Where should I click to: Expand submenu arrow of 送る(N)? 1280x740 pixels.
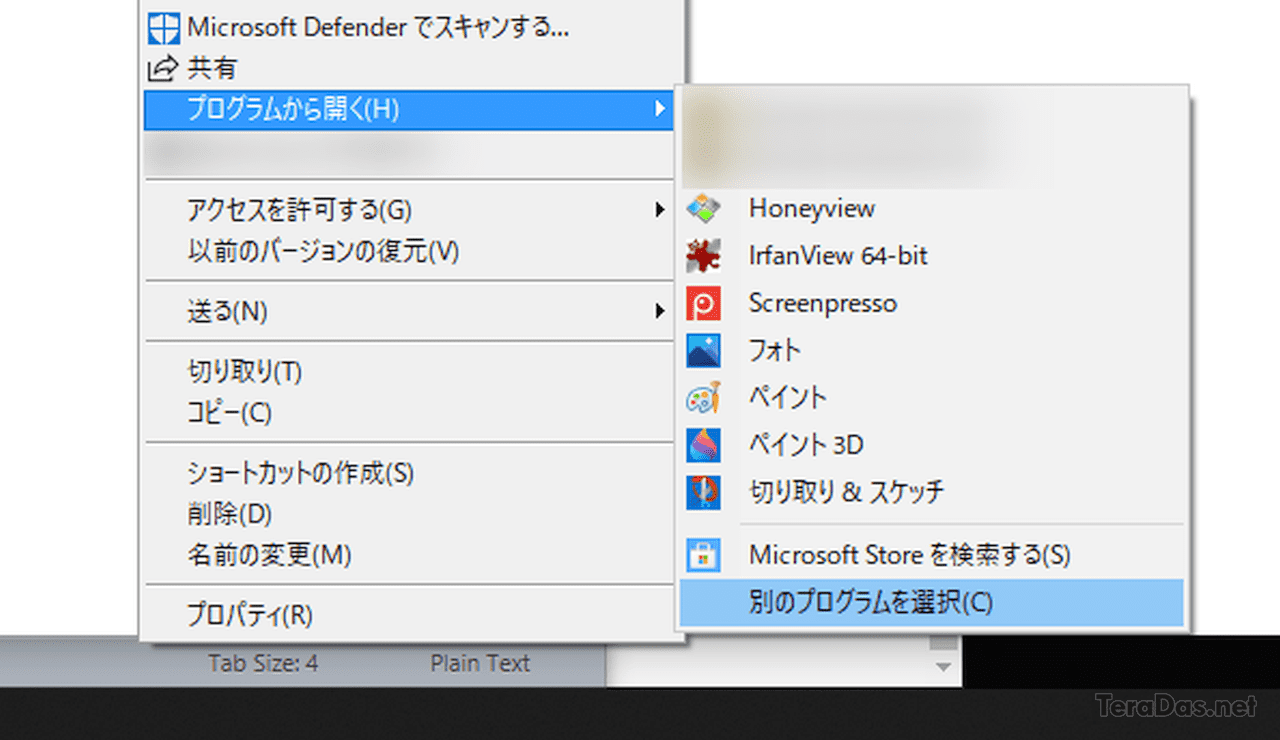click(x=659, y=311)
